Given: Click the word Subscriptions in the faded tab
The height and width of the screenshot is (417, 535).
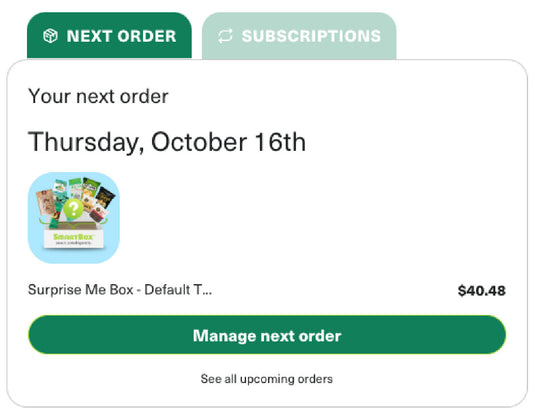Looking at the screenshot, I should (311, 36).
